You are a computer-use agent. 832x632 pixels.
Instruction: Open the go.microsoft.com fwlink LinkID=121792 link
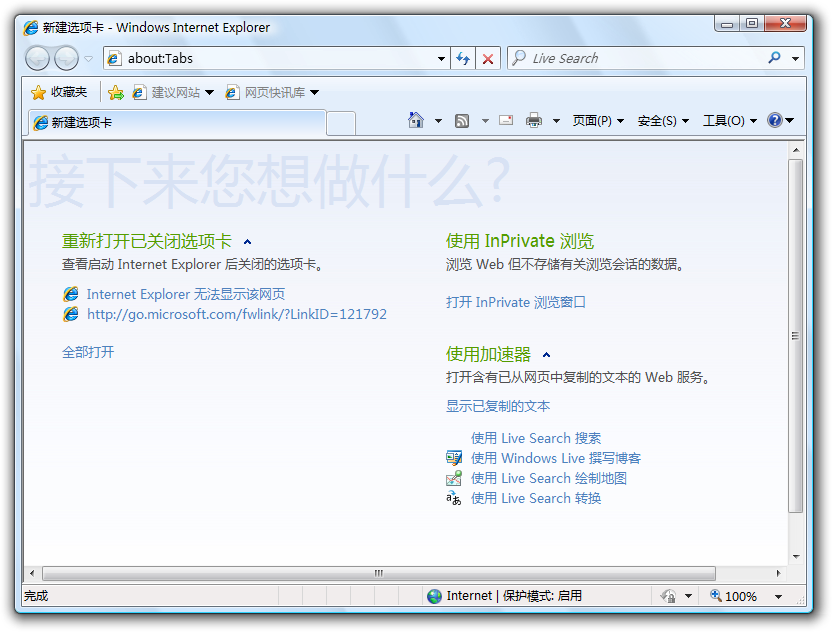[x=237, y=314]
